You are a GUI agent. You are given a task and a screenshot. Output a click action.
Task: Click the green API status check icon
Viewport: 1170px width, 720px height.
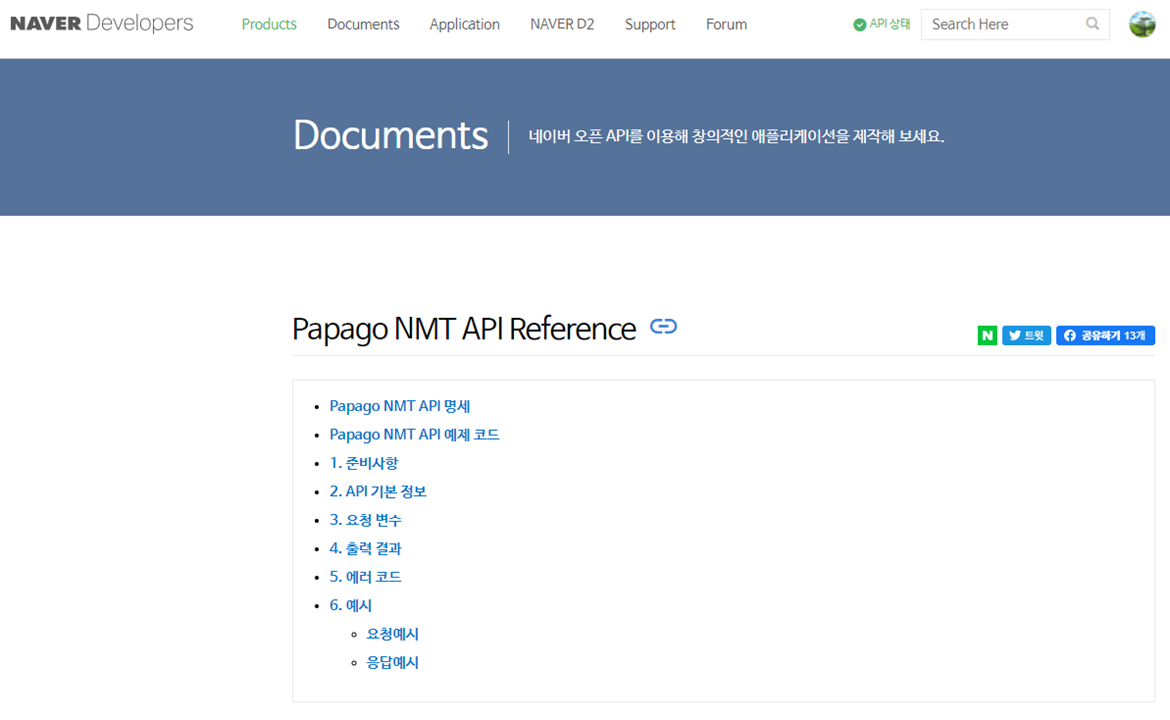pyautogui.click(x=860, y=25)
